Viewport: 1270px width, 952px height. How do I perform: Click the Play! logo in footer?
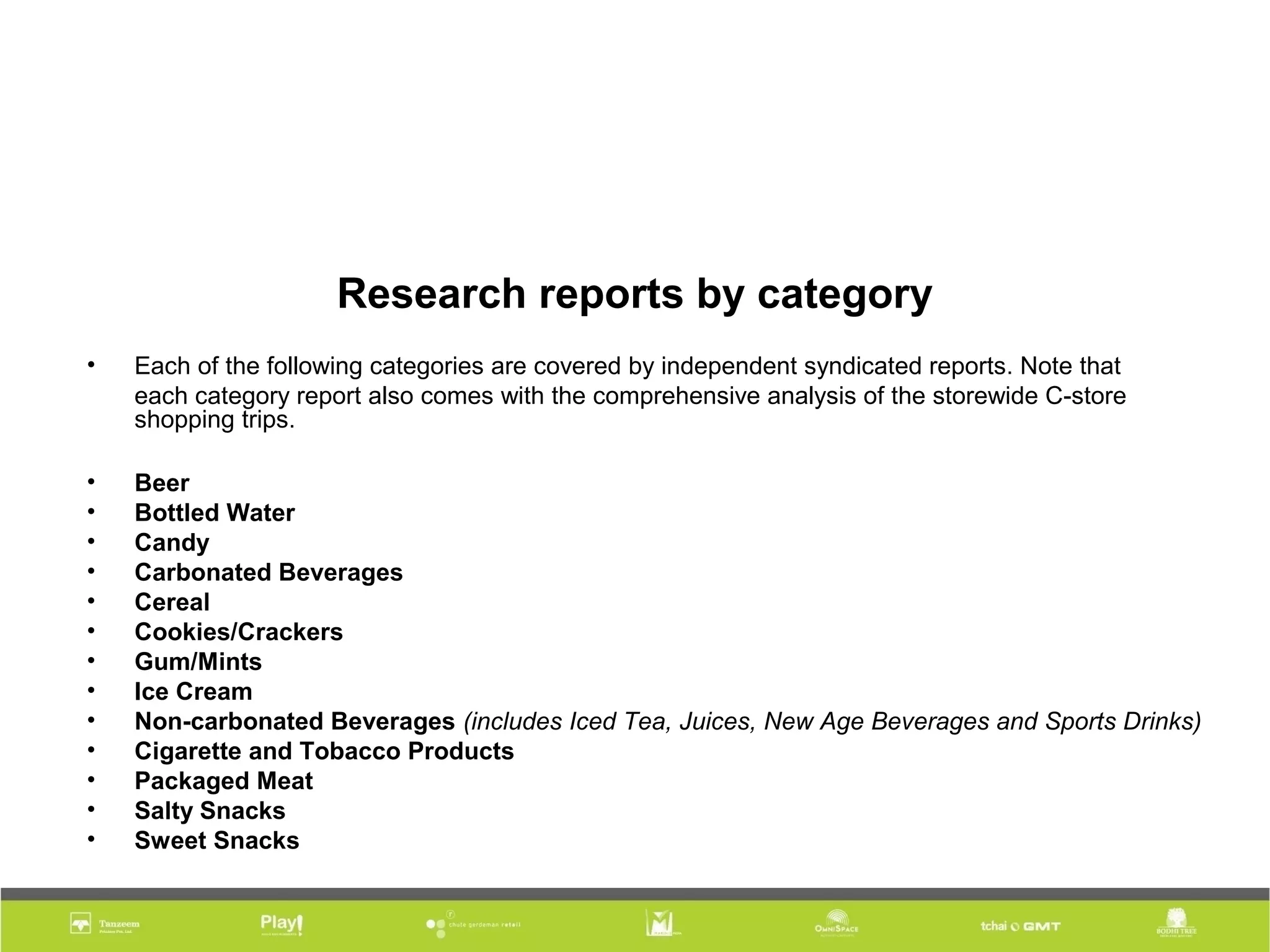[x=282, y=924]
